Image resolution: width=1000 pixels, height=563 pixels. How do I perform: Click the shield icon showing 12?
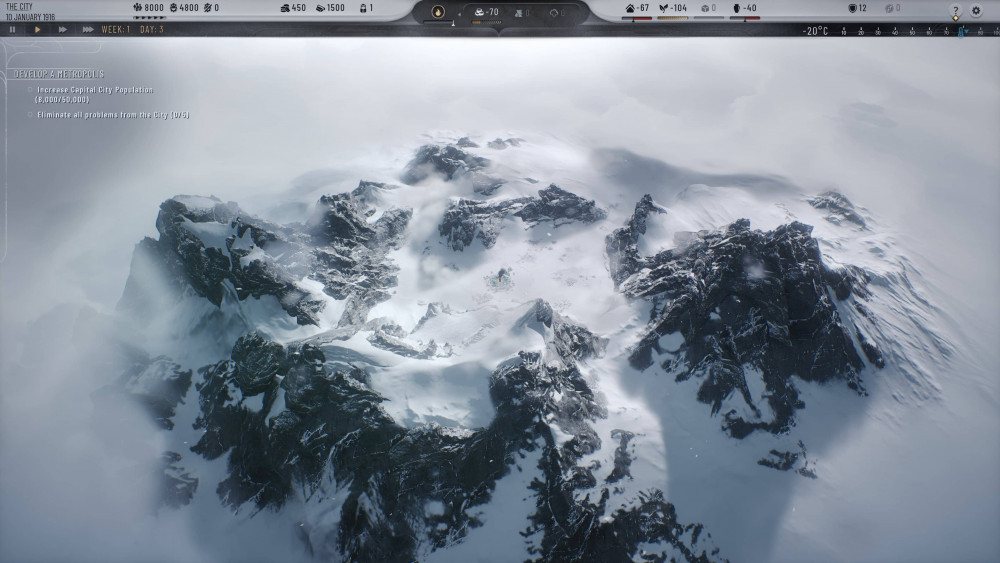tap(852, 8)
